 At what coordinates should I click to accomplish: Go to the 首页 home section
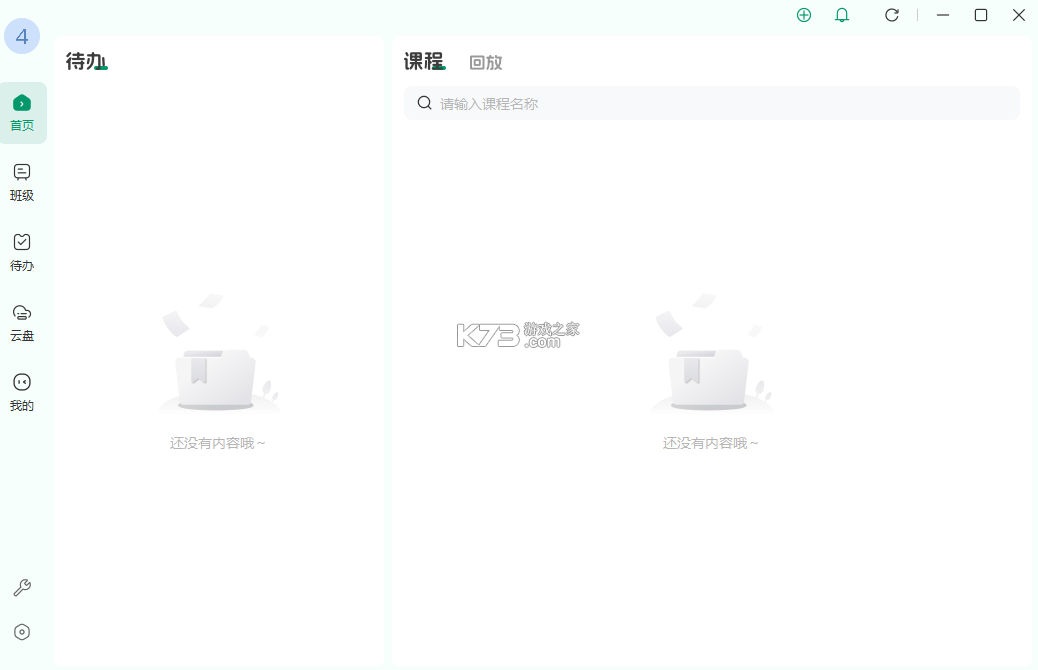[x=23, y=113]
